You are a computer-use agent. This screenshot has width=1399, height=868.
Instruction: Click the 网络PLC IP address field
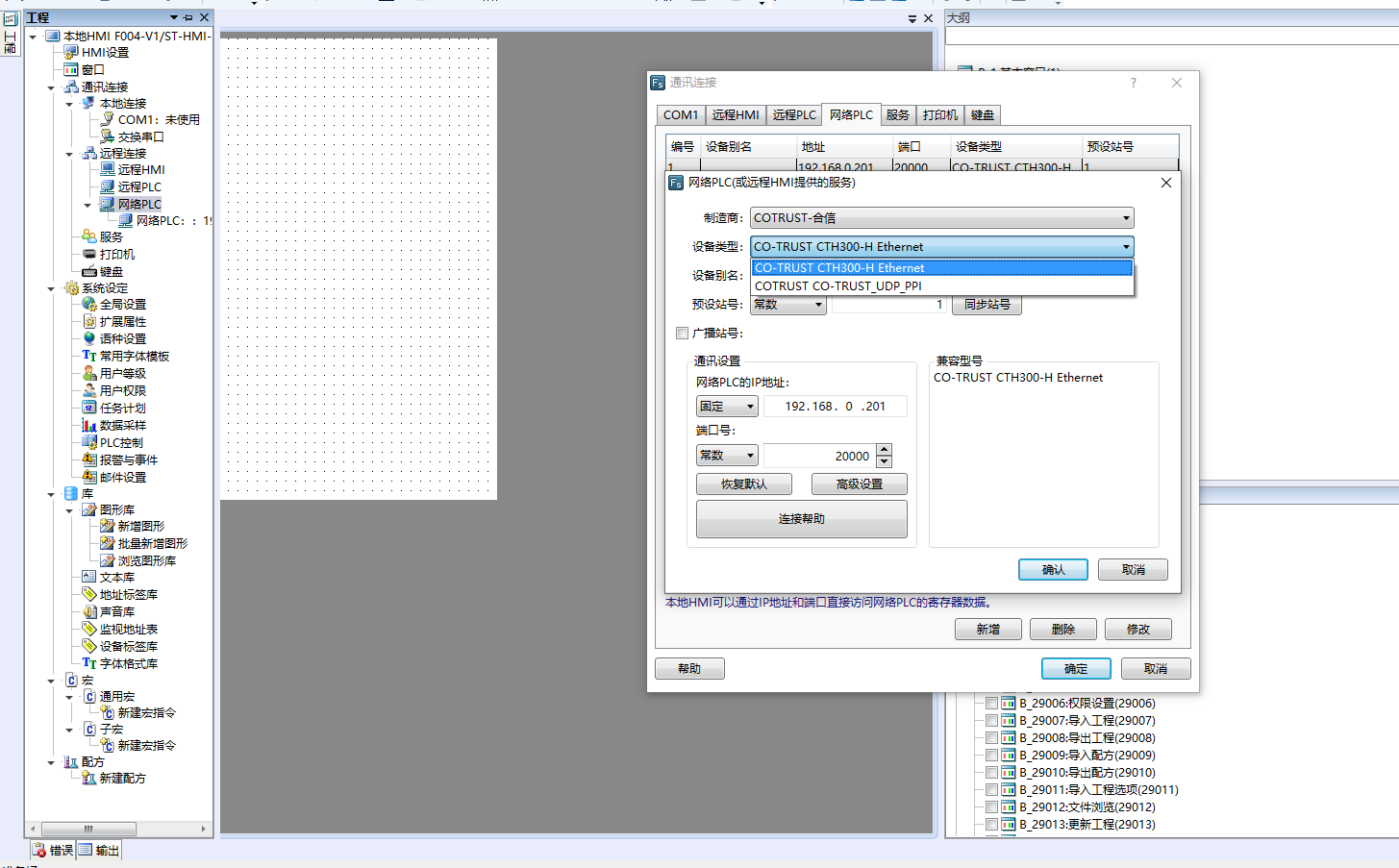click(x=836, y=407)
